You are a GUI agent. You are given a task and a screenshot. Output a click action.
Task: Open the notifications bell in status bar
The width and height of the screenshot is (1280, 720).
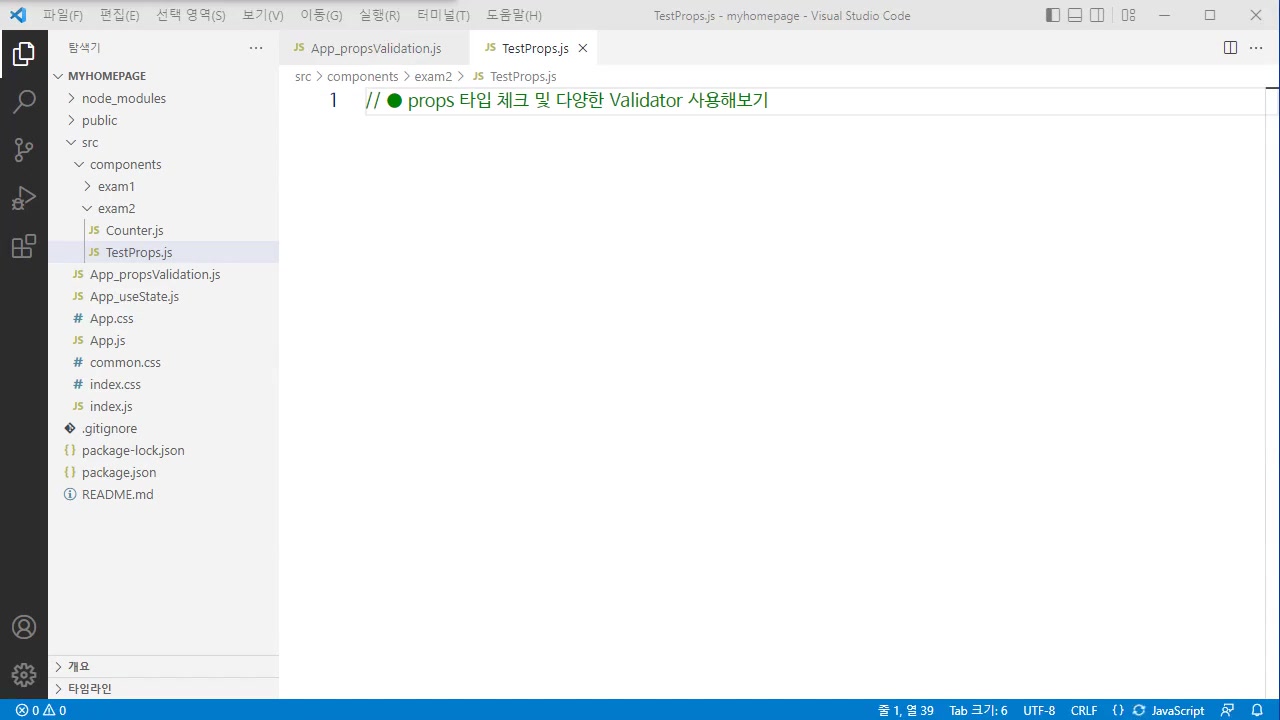pyautogui.click(x=1257, y=710)
